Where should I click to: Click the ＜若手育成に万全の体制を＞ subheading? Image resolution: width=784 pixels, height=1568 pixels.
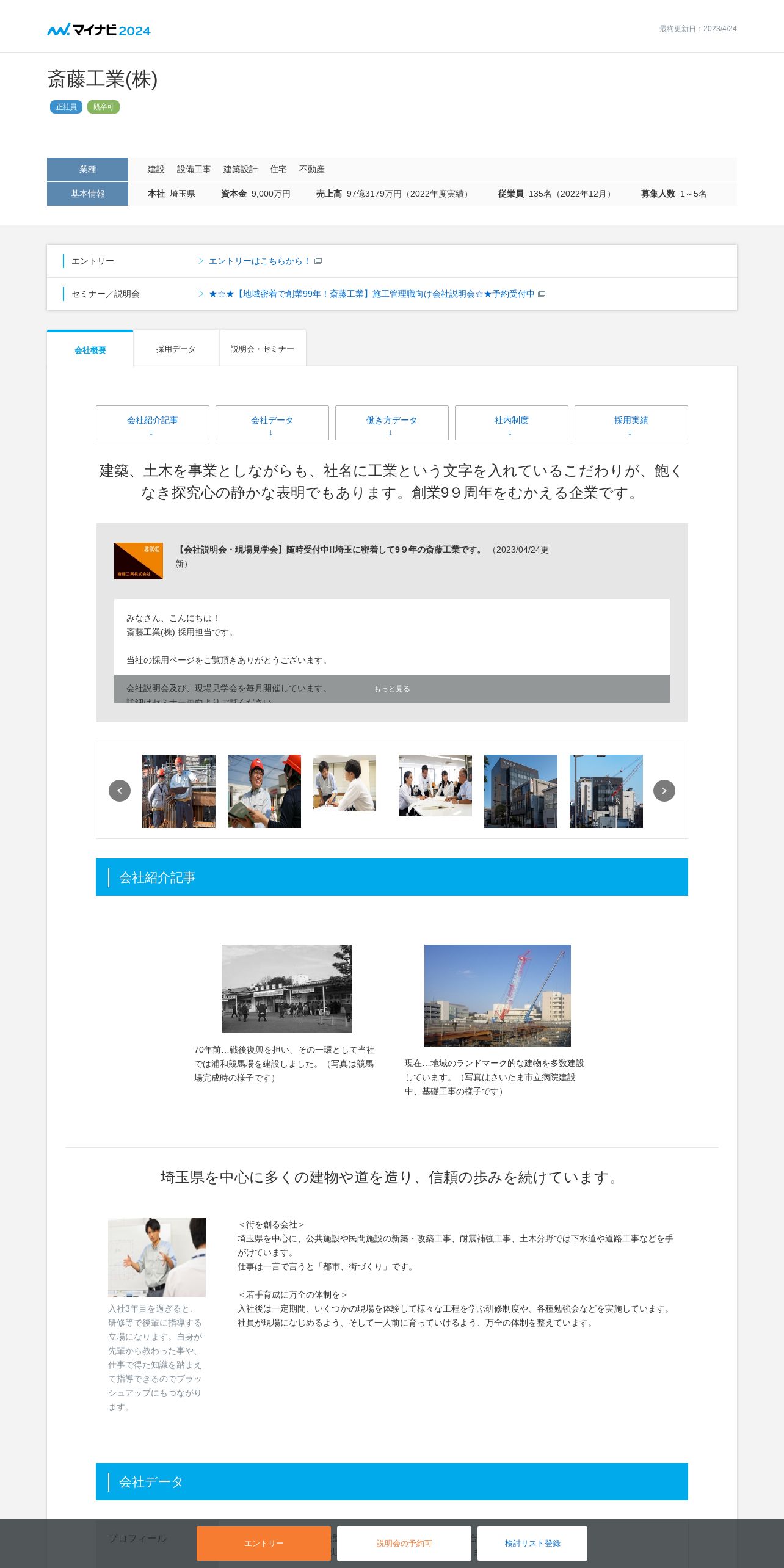[x=292, y=1294]
